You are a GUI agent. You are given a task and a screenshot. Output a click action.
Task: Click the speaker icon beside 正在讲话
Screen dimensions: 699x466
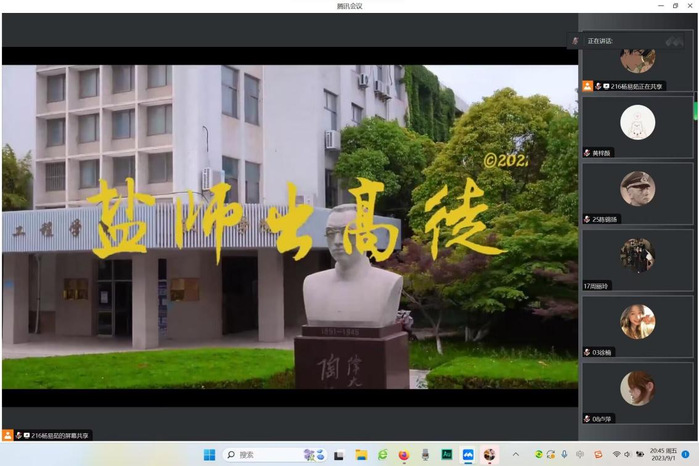tap(575, 41)
